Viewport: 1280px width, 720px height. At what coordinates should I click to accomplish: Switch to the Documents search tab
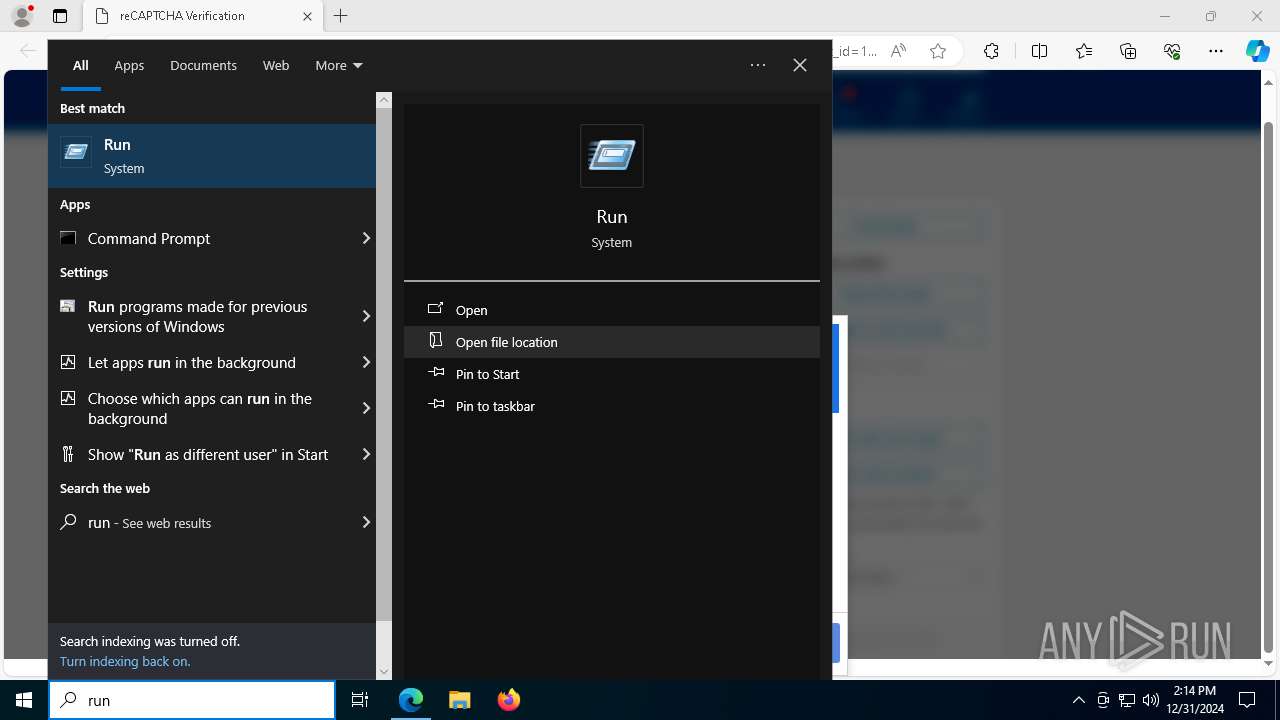(x=203, y=65)
